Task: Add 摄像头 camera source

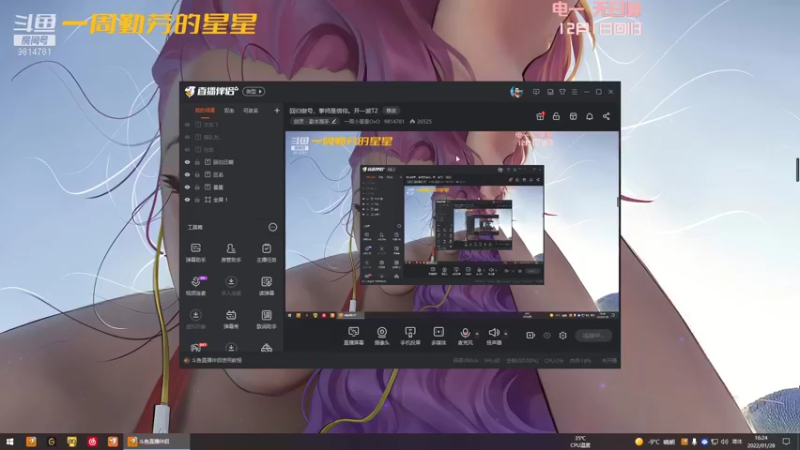Action: [x=382, y=336]
